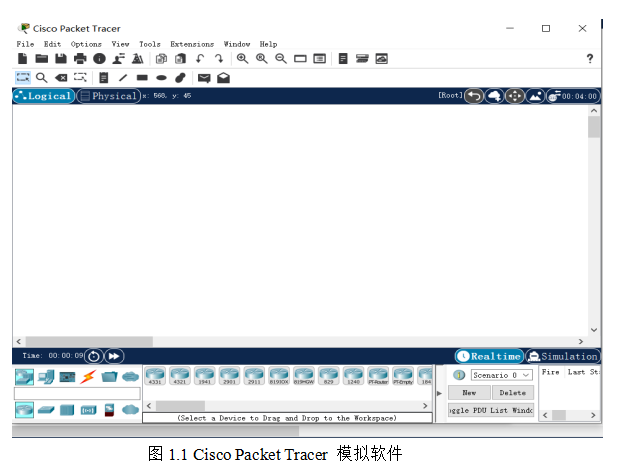This screenshot has width=617, height=472.
Task: Open the network information icon
Action: (x=99, y=59)
